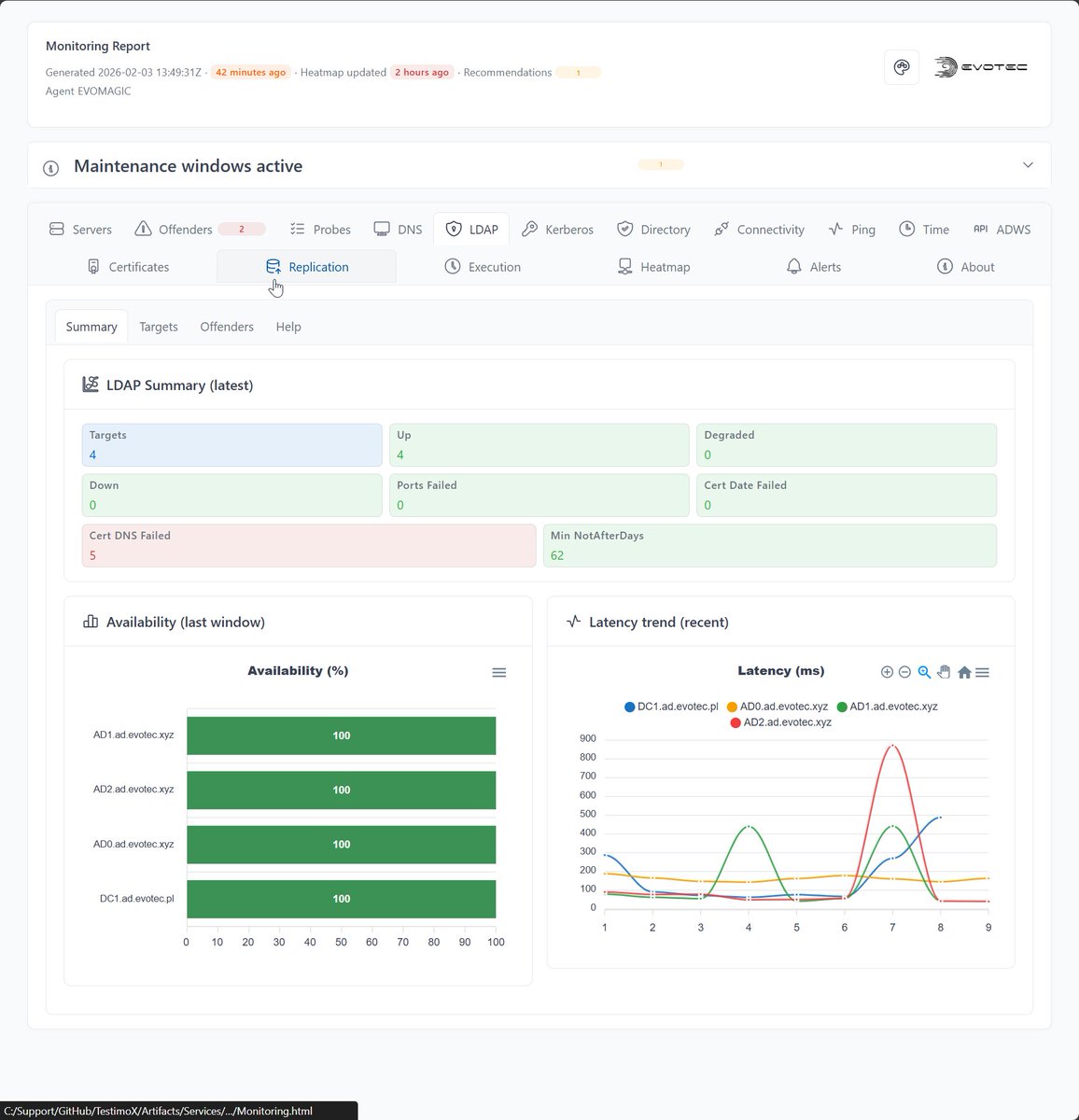Open the Kerberos tab
This screenshot has height=1120, width=1079.
coord(557,230)
